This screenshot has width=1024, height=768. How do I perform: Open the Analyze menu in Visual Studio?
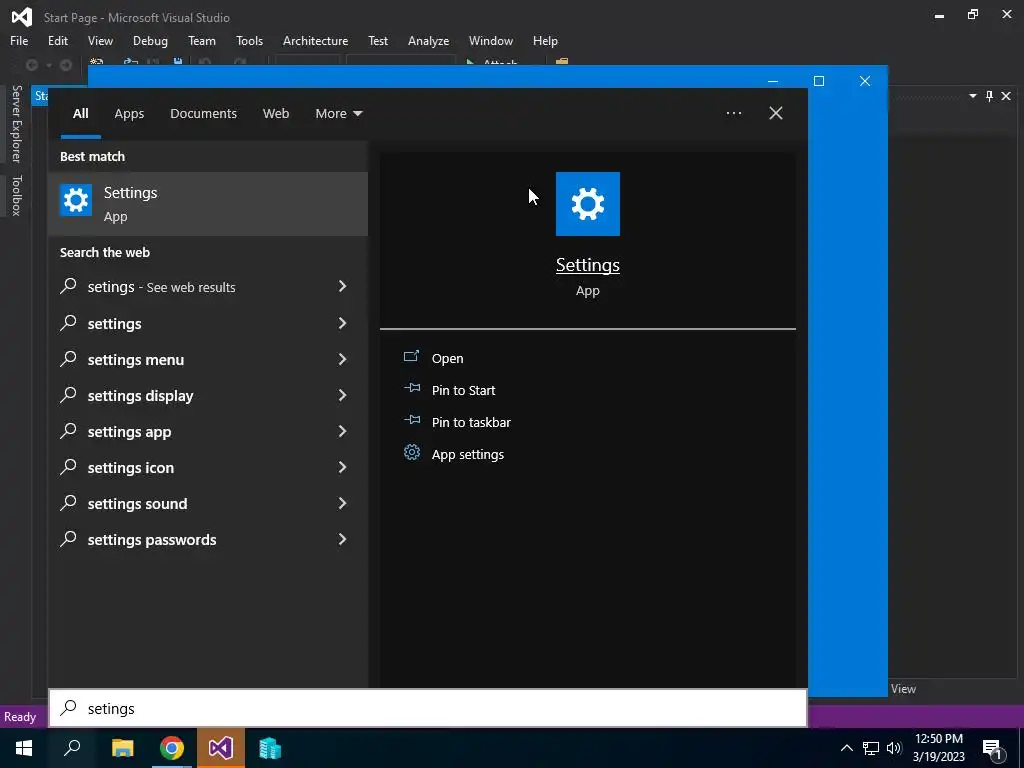[x=428, y=40]
